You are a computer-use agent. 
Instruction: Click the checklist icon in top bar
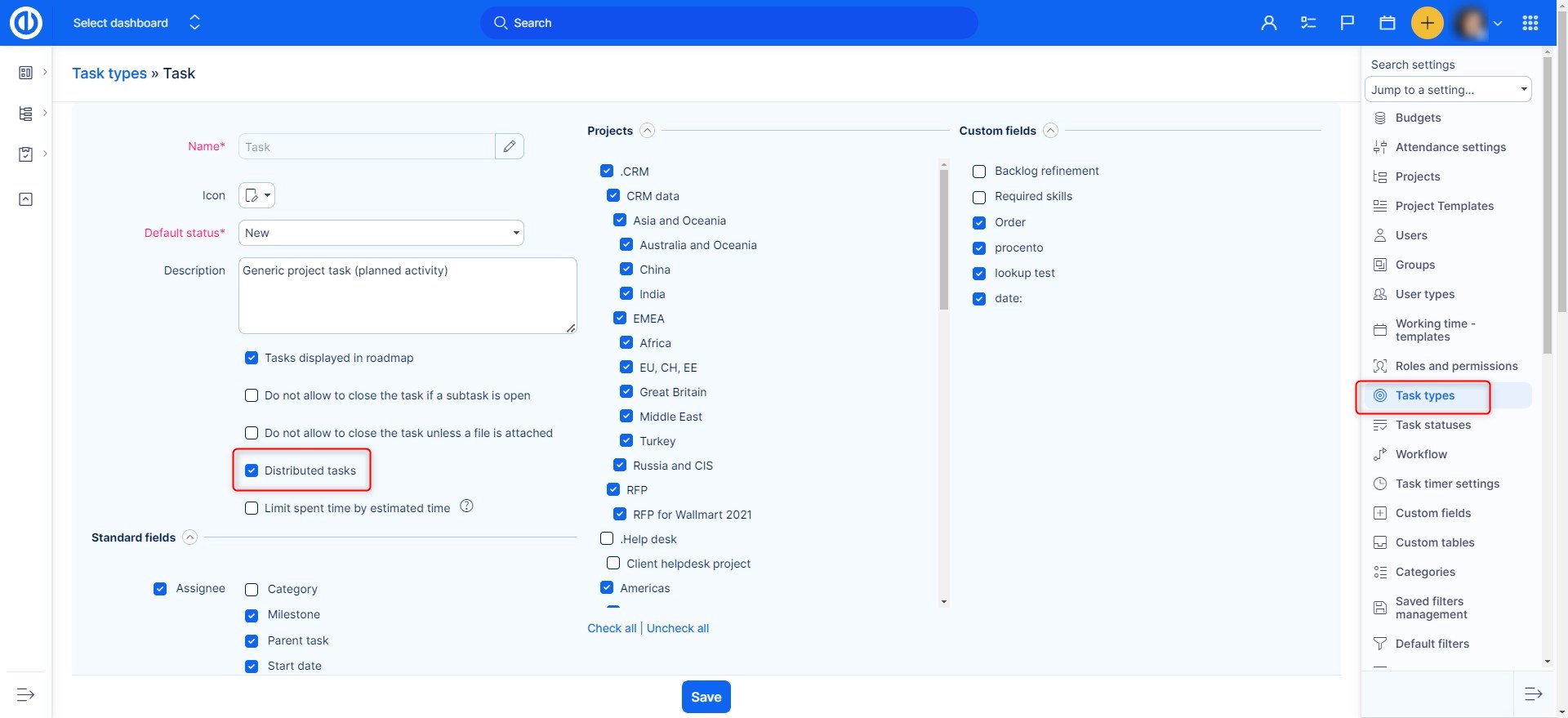coord(1308,23)
